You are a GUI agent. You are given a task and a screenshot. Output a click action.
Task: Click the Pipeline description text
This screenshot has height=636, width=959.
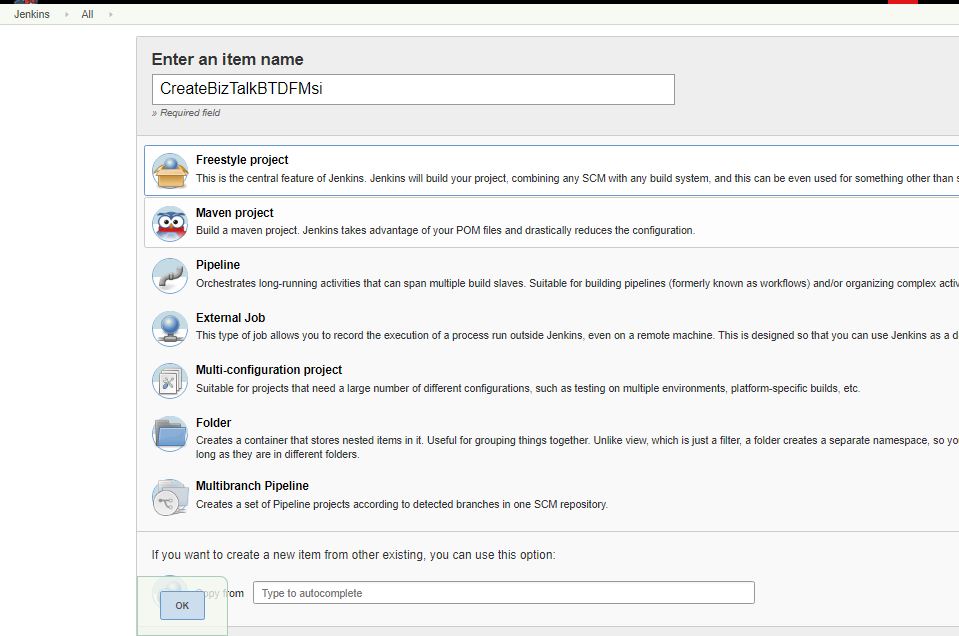(577, 283)
